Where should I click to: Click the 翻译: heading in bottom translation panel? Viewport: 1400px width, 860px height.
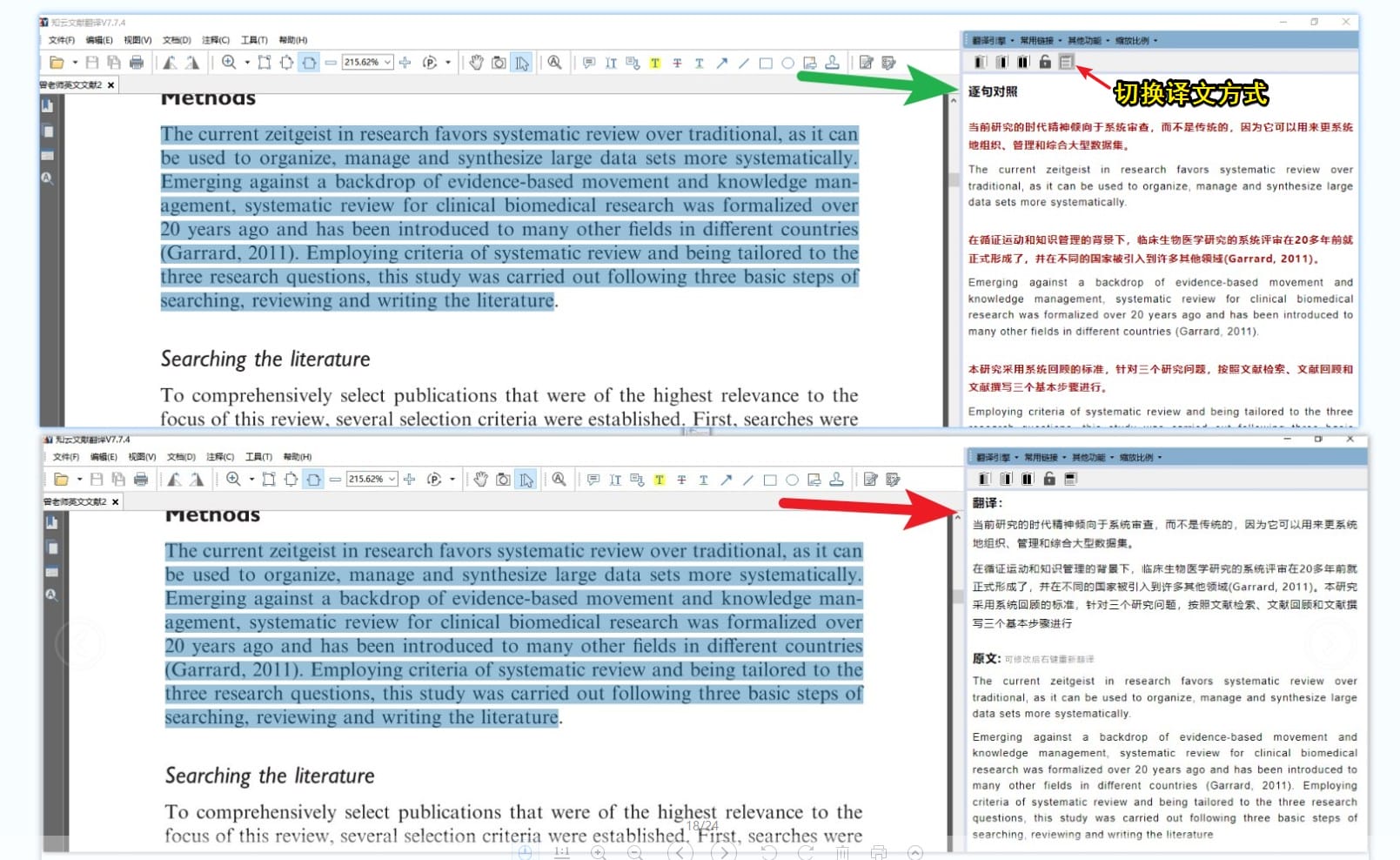pyautogui.click(x=988, y=503)
